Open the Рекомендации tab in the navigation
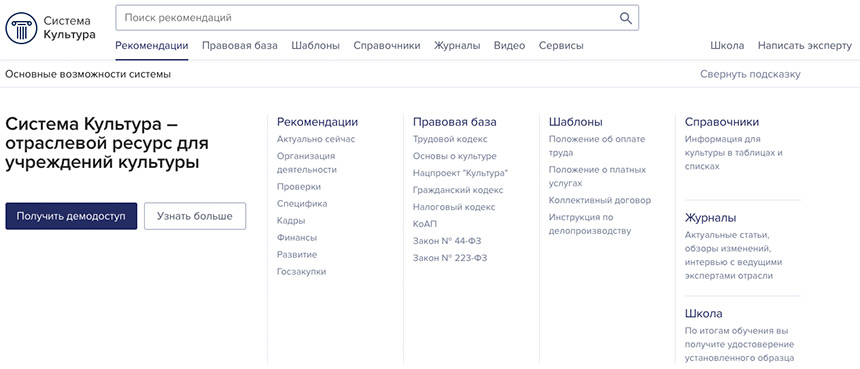The image size is (860, 369). coord(152,46)
